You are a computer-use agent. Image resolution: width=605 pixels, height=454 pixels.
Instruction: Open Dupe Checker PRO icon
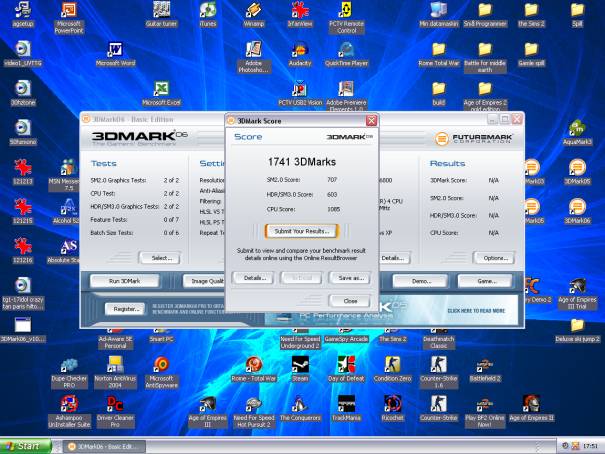pyautogui.click(x=69, y=372)
